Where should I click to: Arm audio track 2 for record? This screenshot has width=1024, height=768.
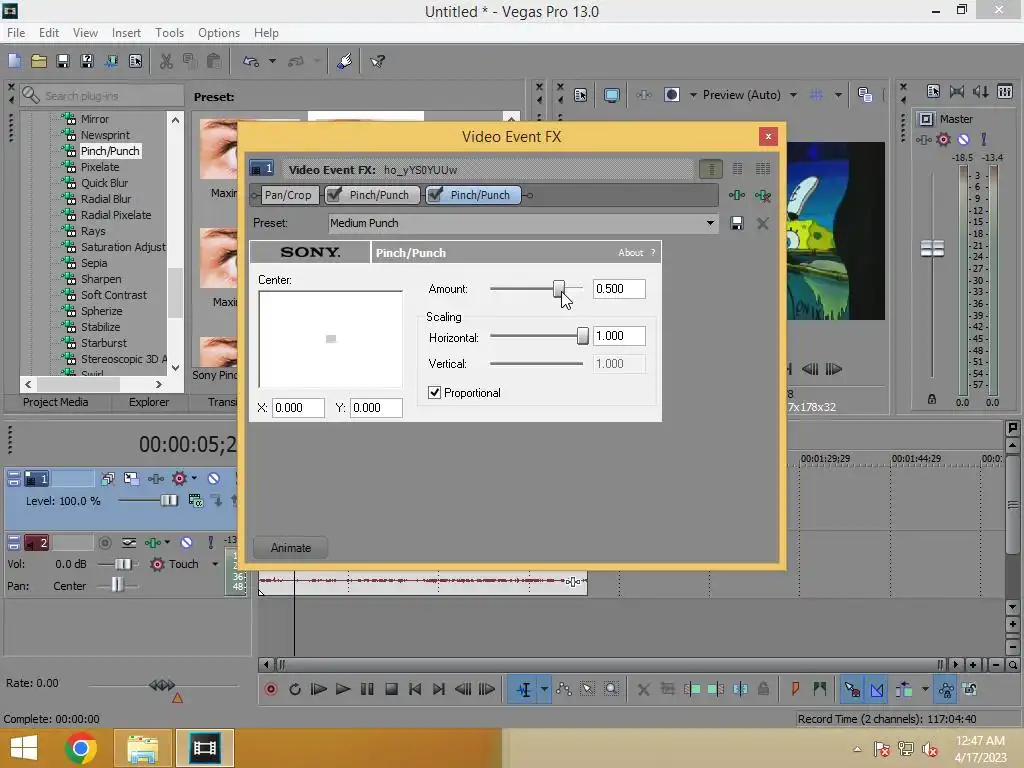tap(104, 543)
